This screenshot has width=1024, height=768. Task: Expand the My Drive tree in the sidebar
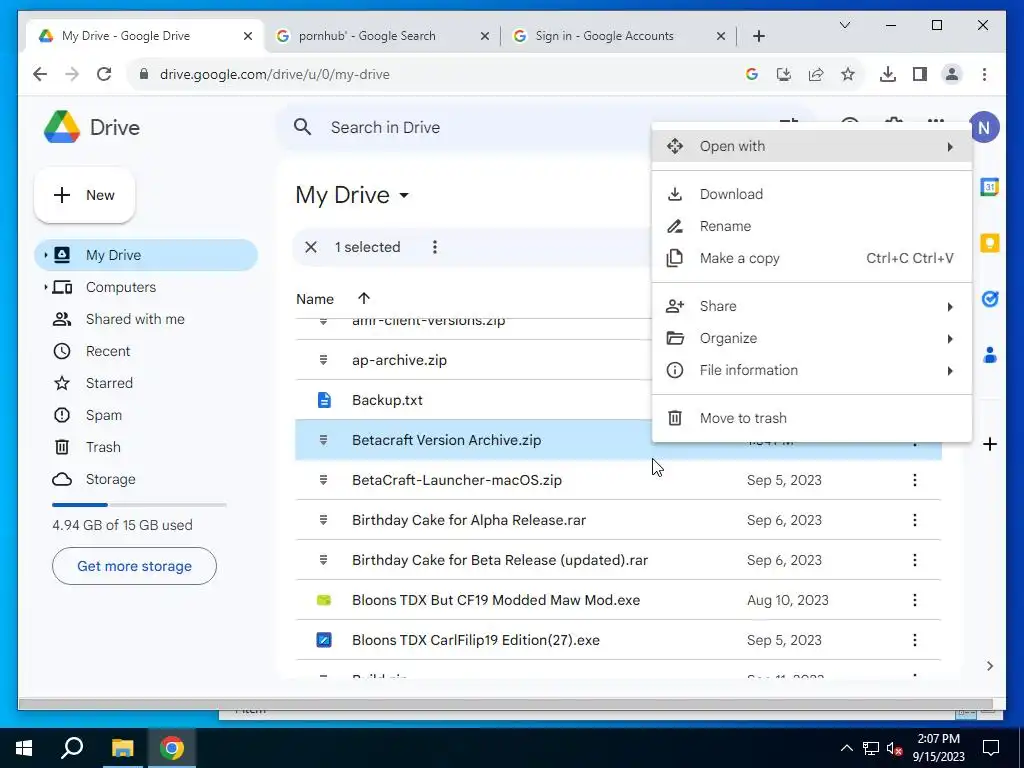click(46, 255)
